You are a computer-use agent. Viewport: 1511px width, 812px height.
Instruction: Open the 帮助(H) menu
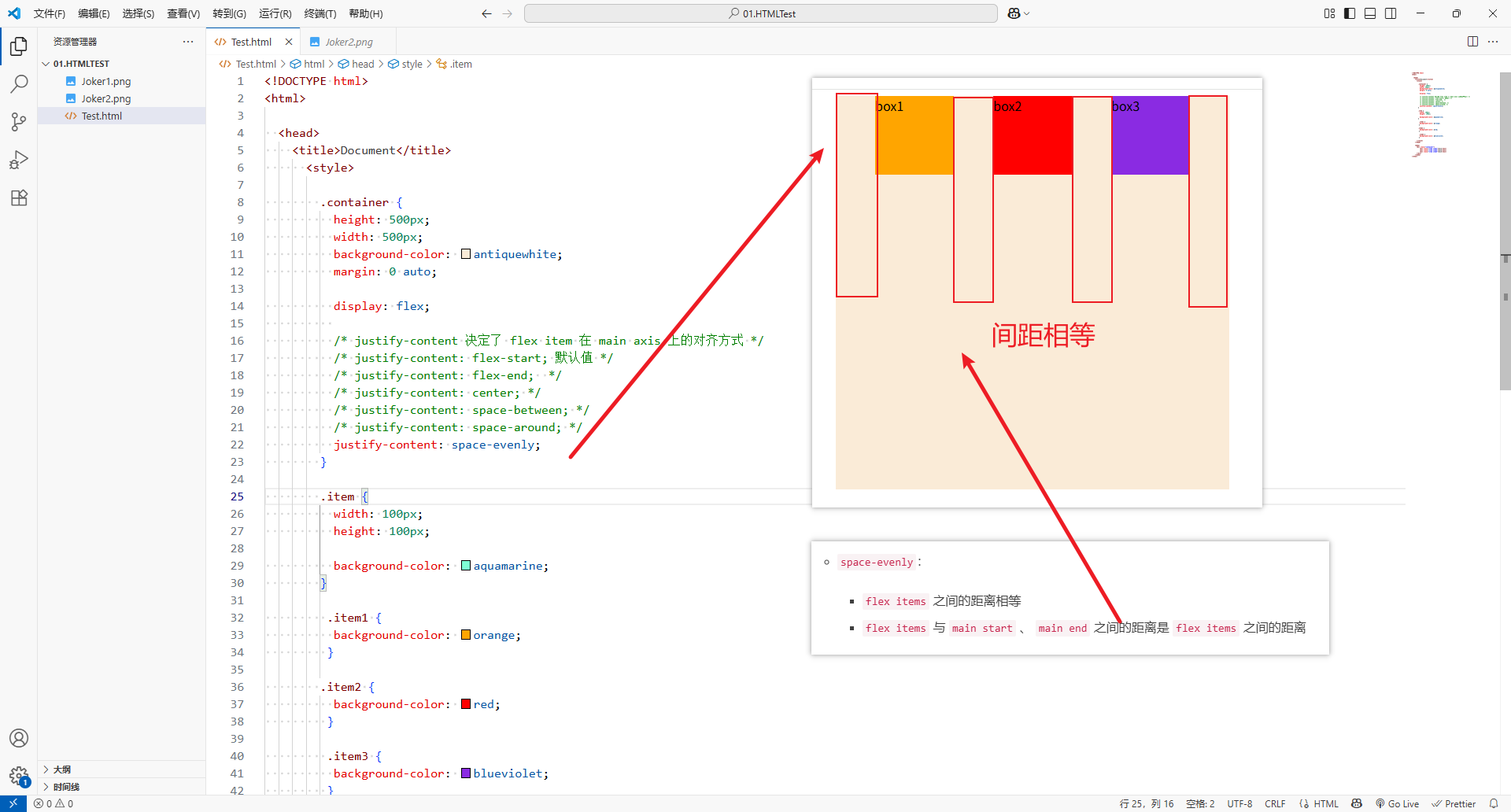pyautogui.click(x=366, y=13)
